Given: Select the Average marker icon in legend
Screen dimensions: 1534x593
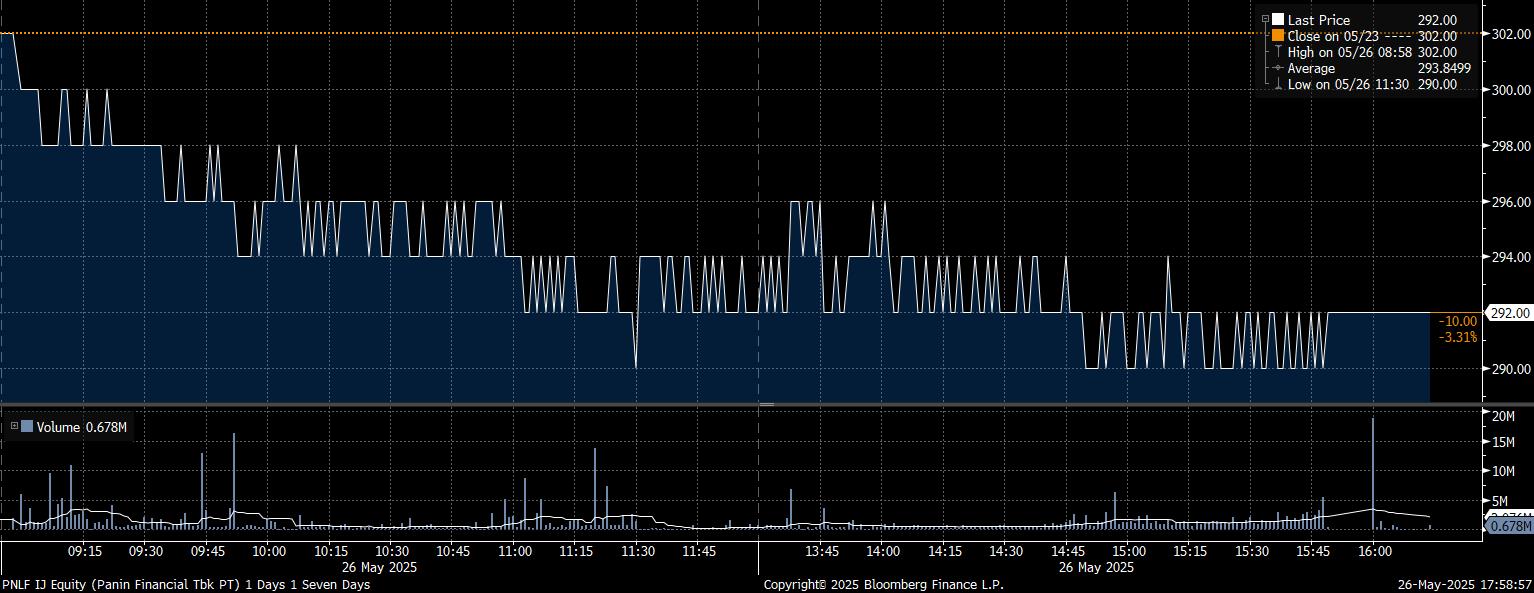Looking at the screenshot, I should [1278, 68].
